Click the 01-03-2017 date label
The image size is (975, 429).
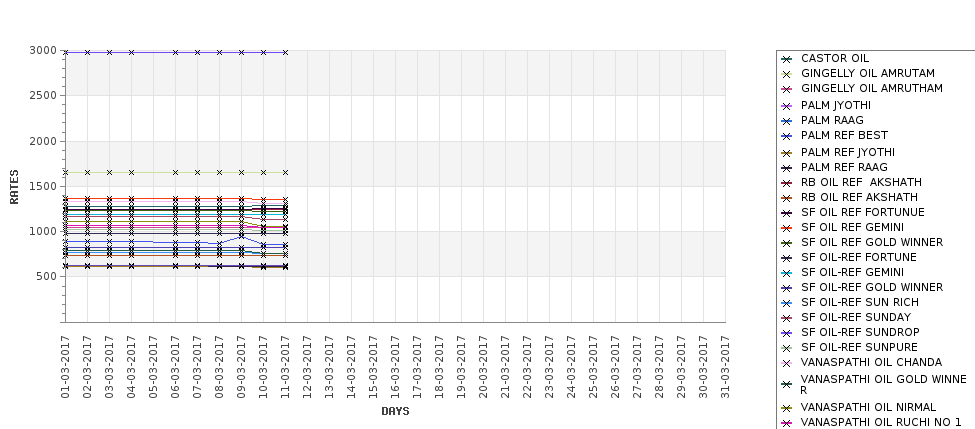[65, 367]
